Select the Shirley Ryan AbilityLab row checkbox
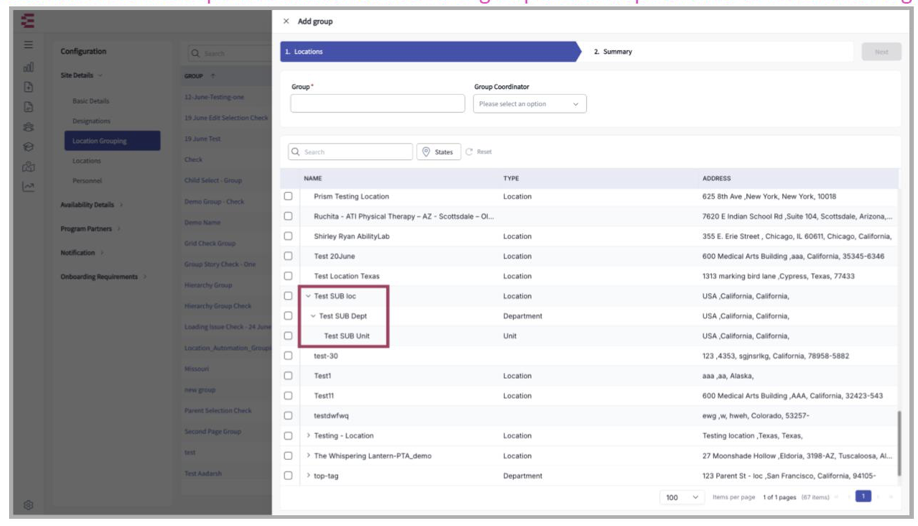The height and width of the screenshot is (526, 918). coord(288,237)
